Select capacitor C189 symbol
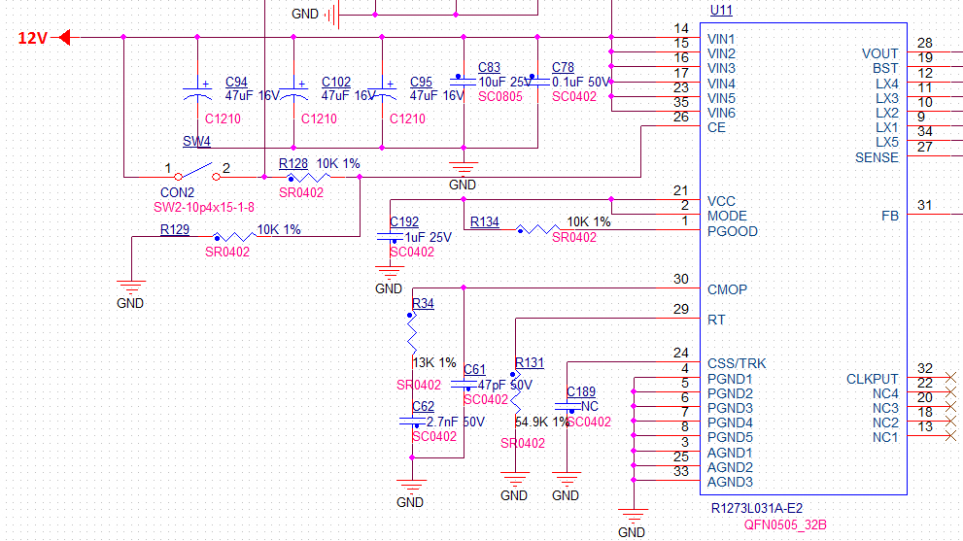This screenshot has width=963, height=541. [x=567, y=407]
